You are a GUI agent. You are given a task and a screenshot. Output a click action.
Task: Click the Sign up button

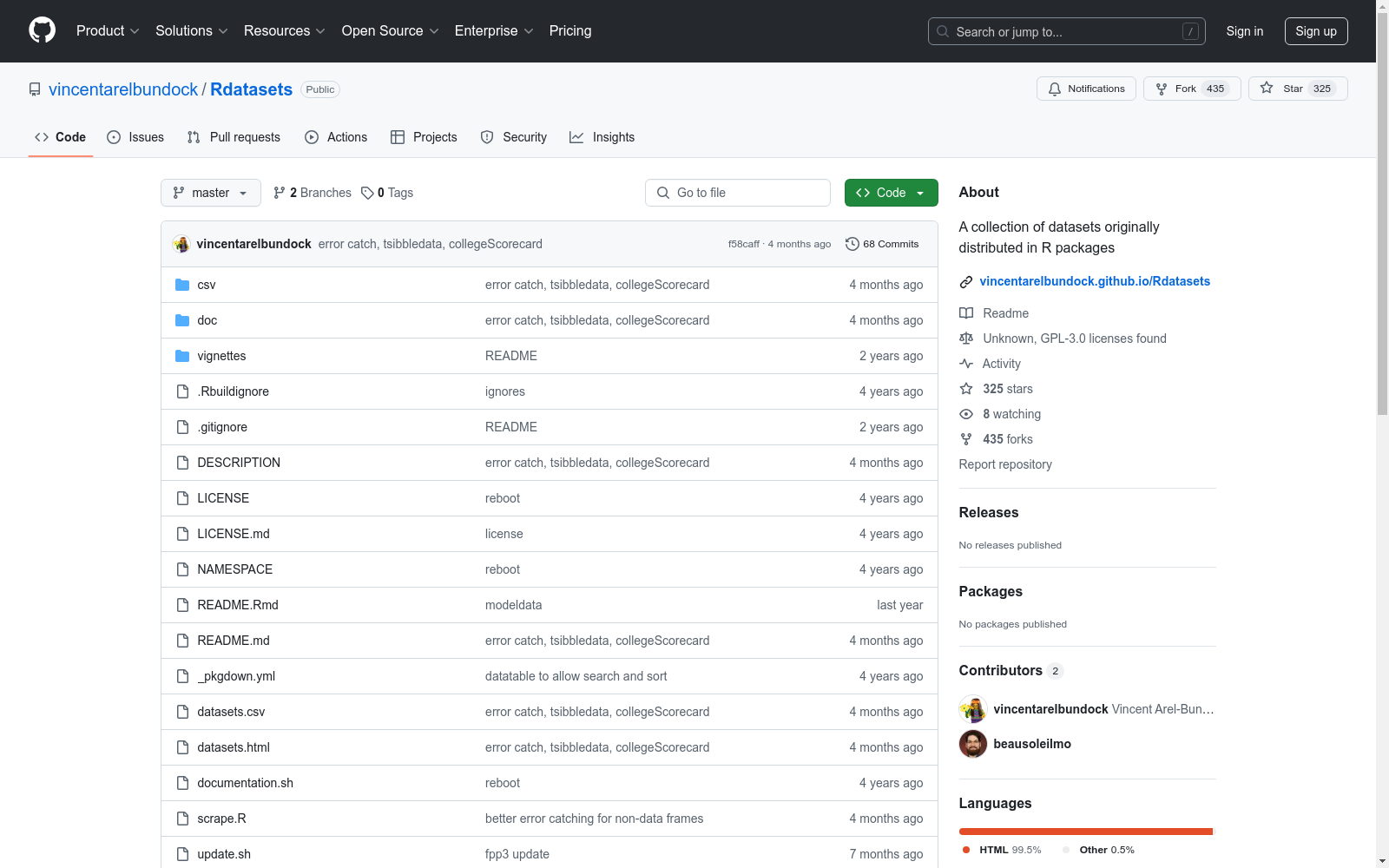tap(1316, 31)
